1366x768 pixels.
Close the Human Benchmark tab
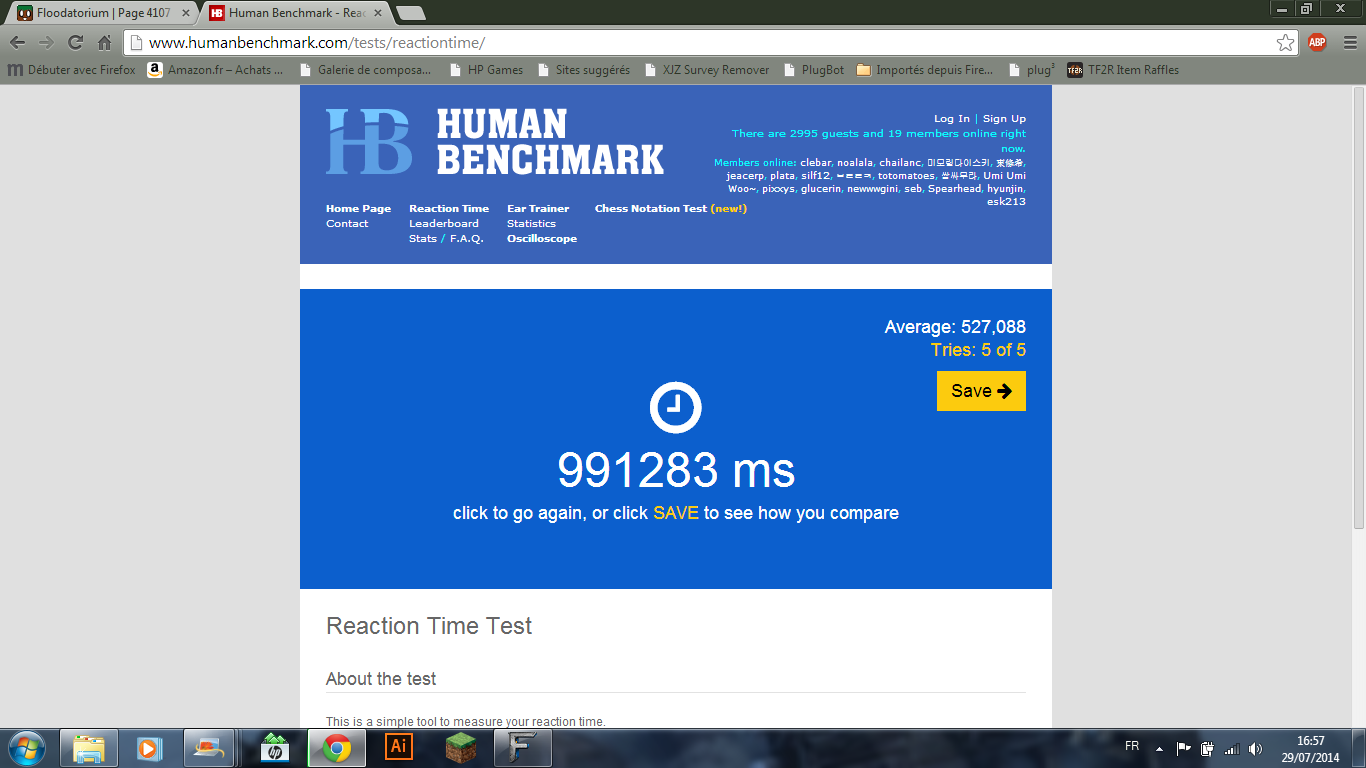point(378,13)
